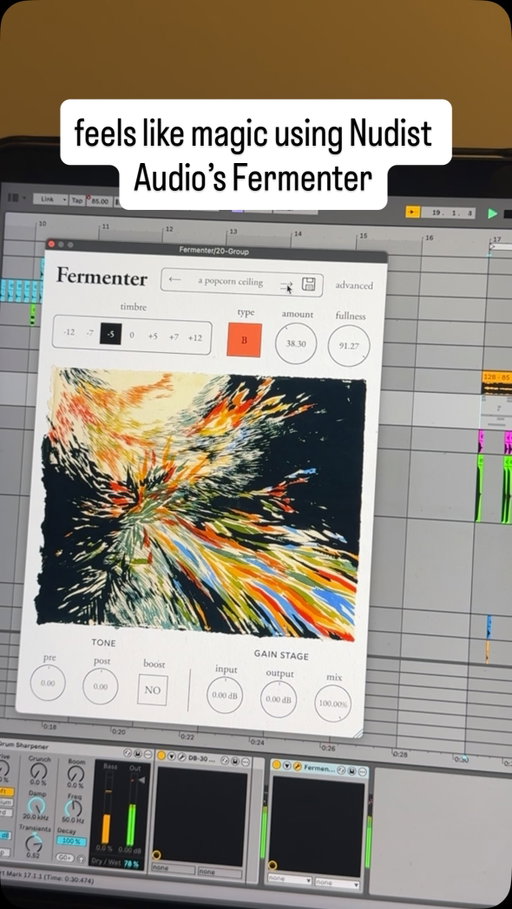Select the highlighted timbre value -5
Screen dimensions: 512x909
pyautogui.click(x=111, y=334)
